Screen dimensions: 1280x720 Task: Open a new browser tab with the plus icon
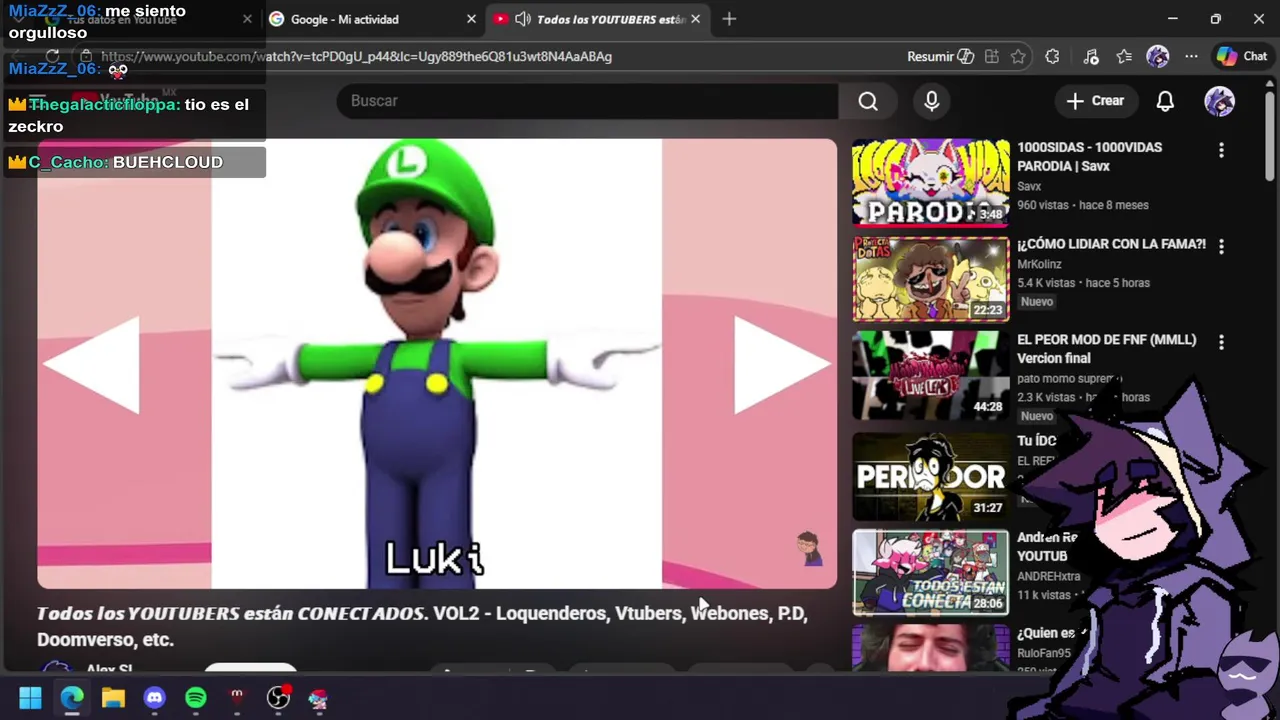point(729,19)
